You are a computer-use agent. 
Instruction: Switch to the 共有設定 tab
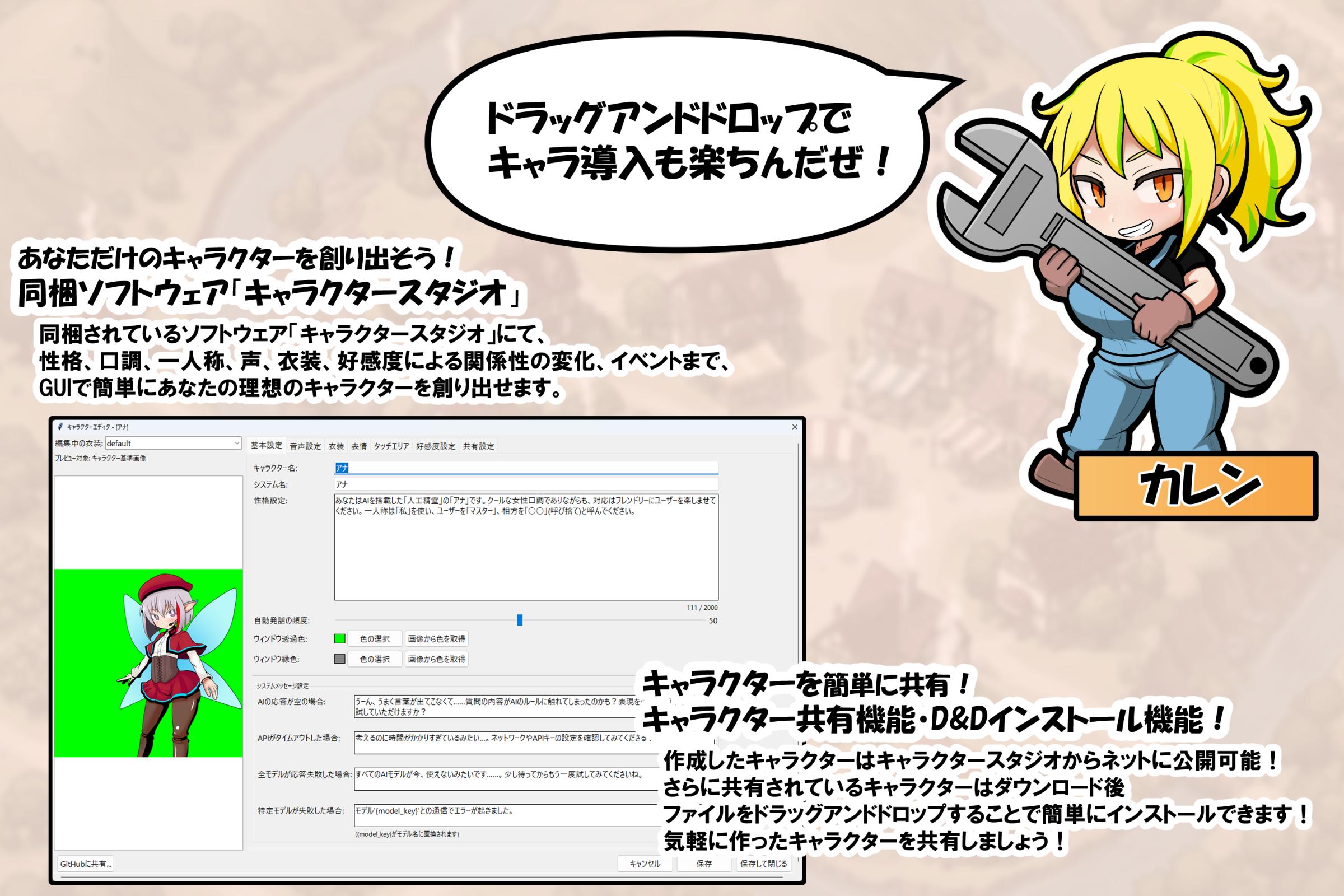point(478,446)
